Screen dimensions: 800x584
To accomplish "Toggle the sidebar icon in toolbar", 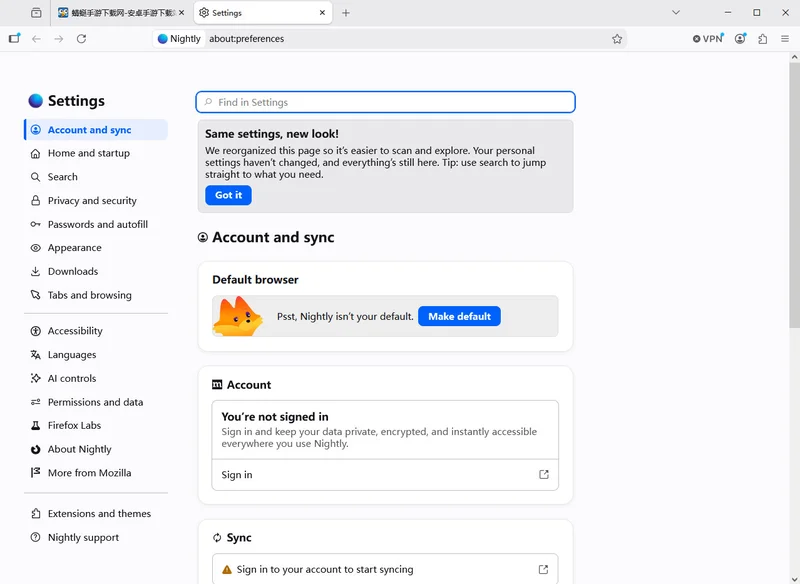I will point(14,38).
